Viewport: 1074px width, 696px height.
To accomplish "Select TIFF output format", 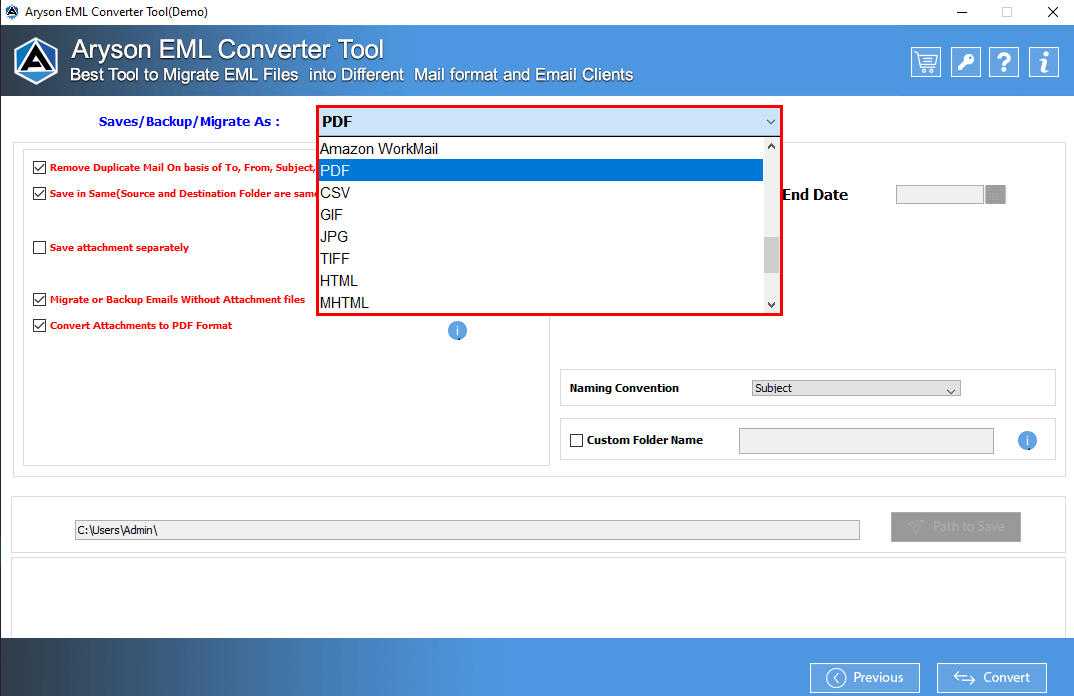I will (x=541, y=258).
